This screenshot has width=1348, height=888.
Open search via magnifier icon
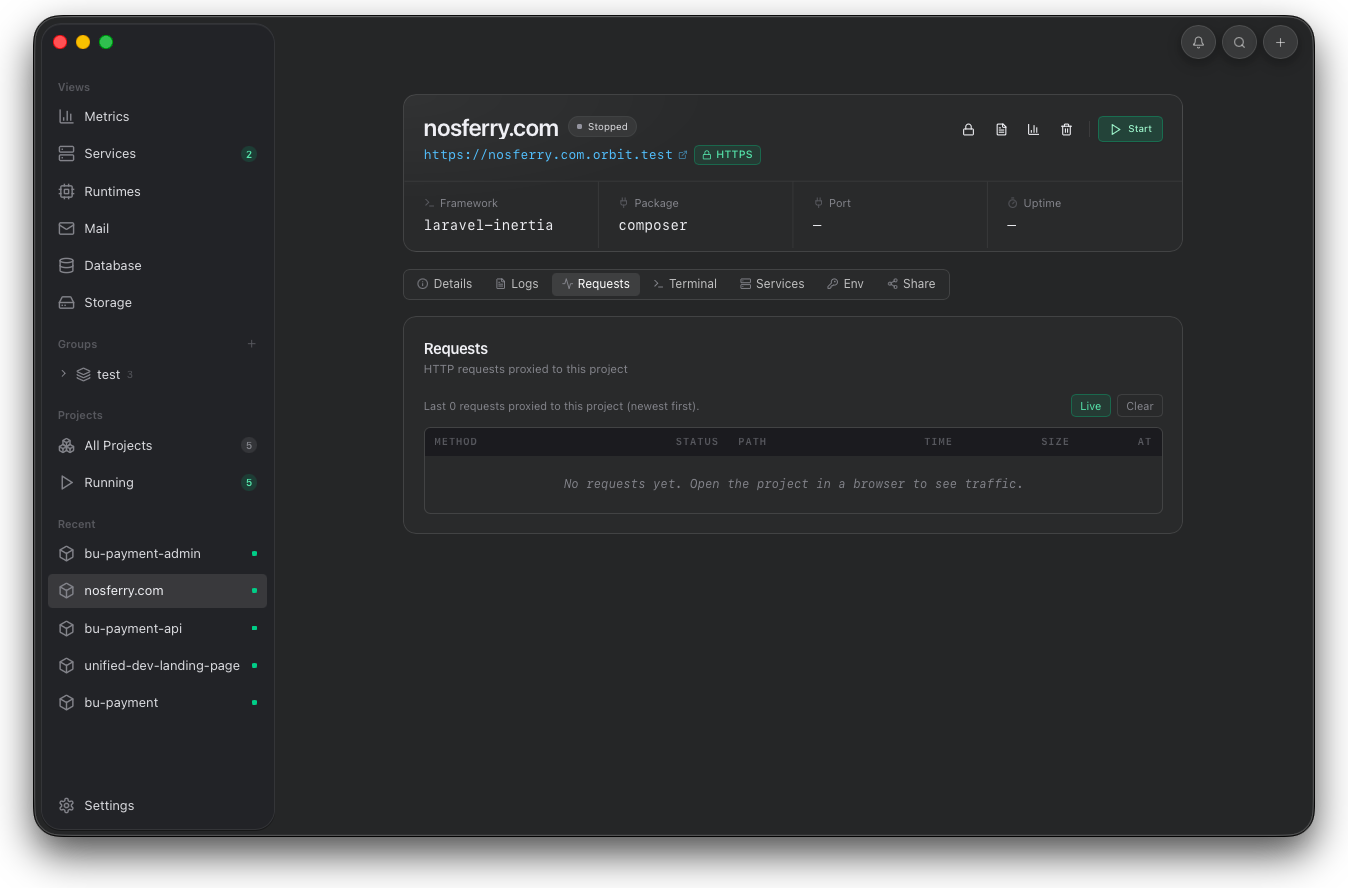pos(1239,42)
